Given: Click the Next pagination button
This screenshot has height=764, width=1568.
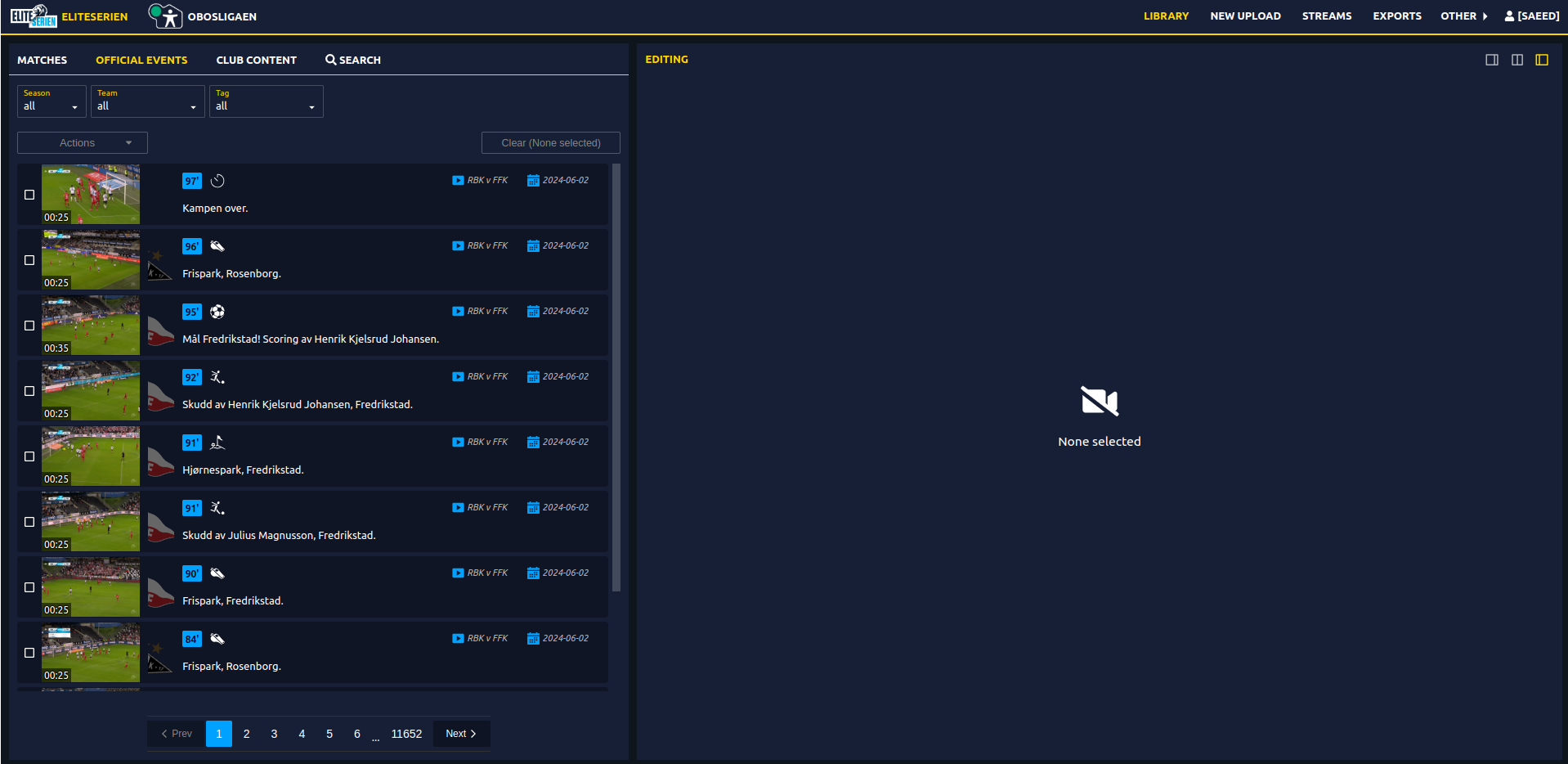Looking at the screenshot, I should [460, 733].
